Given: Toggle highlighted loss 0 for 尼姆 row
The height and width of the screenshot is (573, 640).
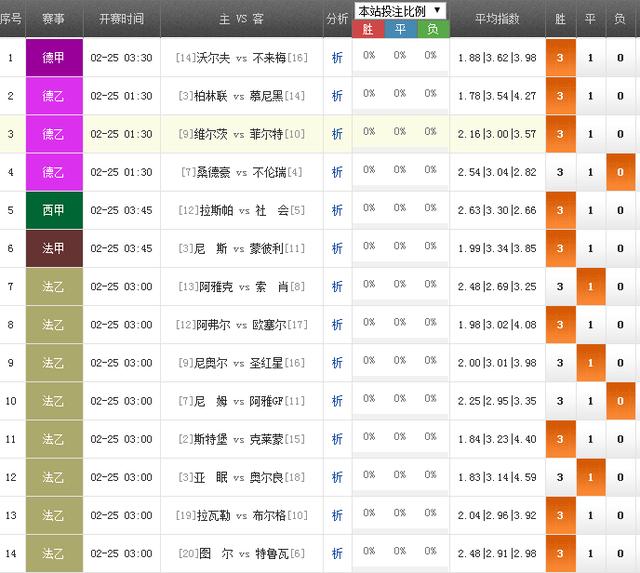Looking at the screenshot, I should point(620,401).
